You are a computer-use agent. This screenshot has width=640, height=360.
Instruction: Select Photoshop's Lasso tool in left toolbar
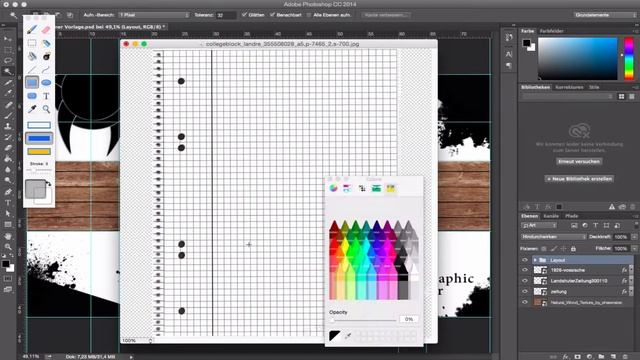[x=8, y=60]
